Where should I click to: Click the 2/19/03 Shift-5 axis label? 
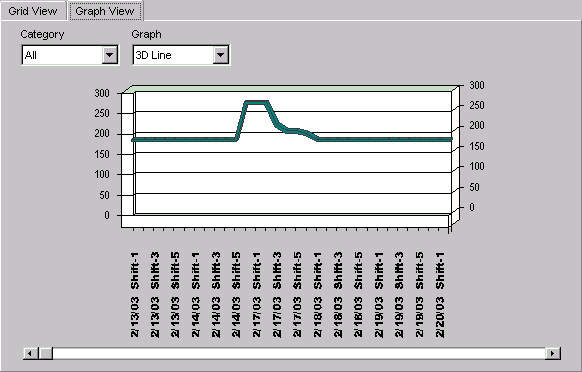419,295
